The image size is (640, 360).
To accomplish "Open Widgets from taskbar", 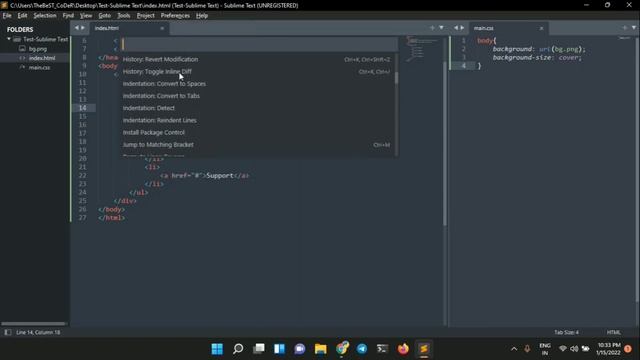I will (279, 349).
